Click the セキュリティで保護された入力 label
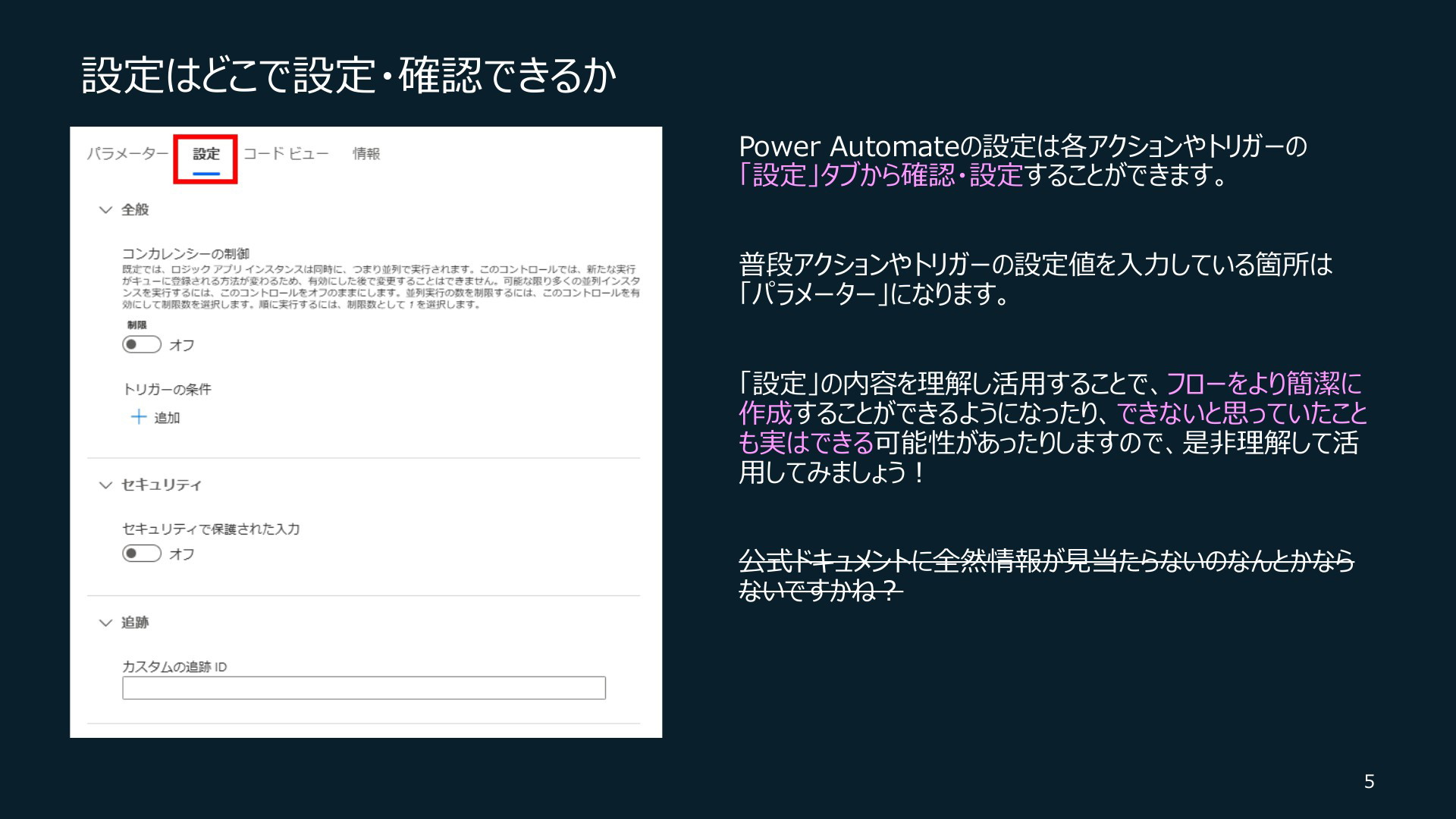 (x=211, y=529)
